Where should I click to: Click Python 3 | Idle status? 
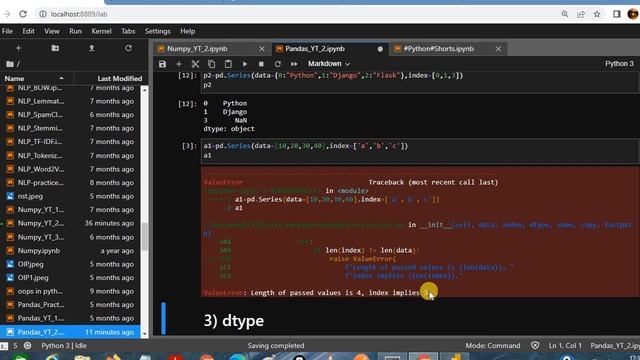tap(64, 346)
